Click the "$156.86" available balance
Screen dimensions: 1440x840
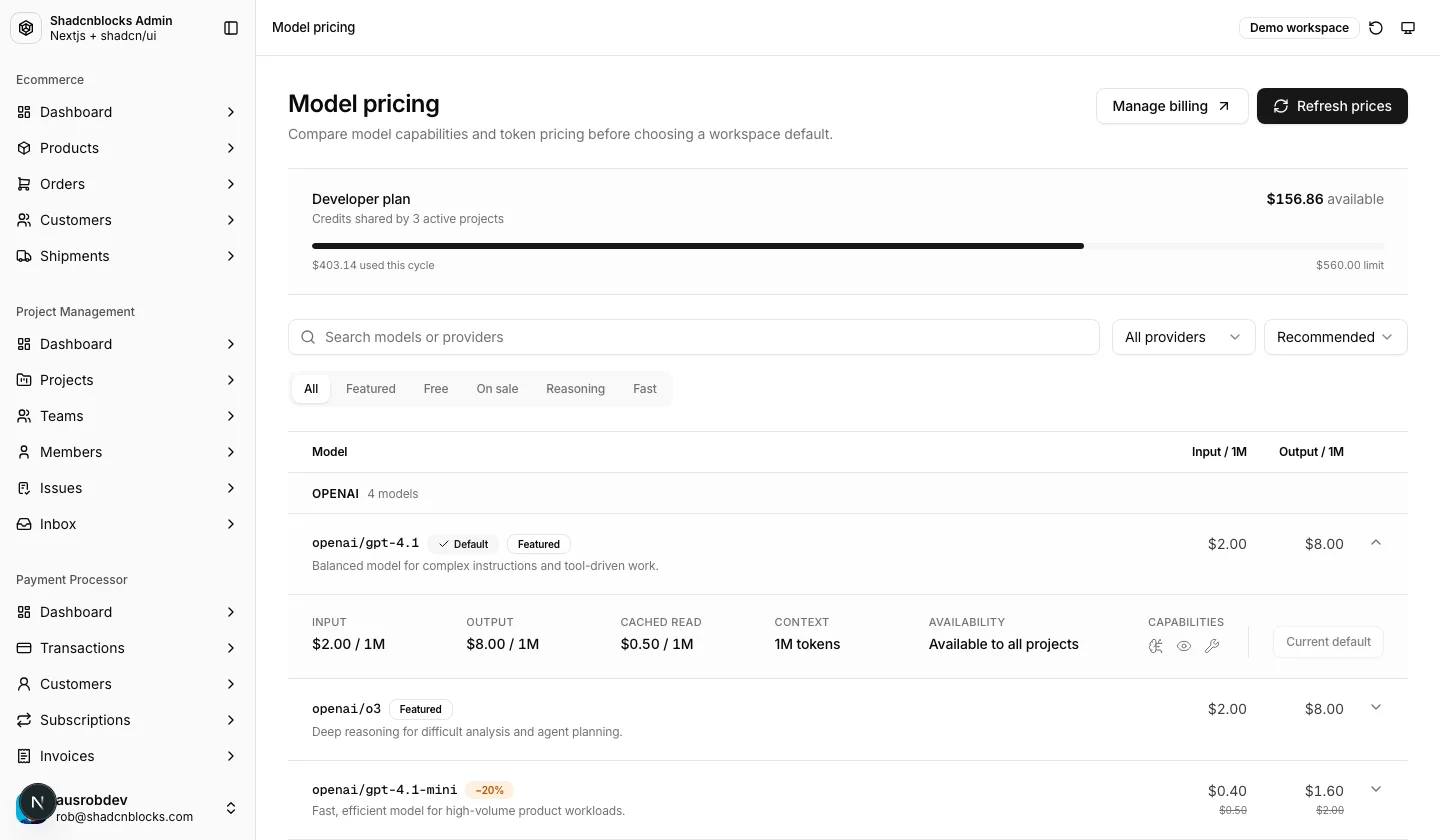(x=1295, y=199)
